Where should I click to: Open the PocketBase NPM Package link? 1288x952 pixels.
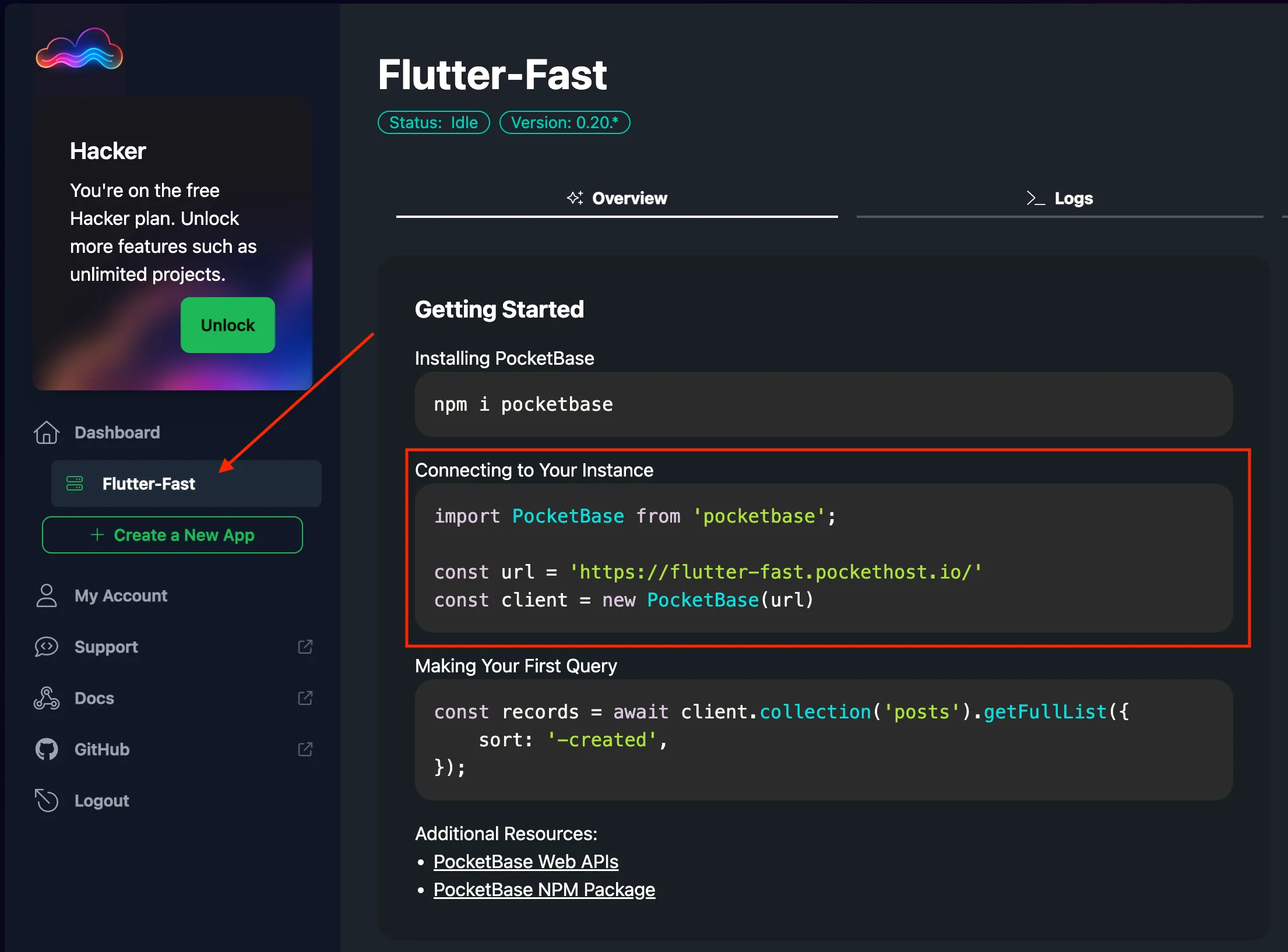pos(544,890)
